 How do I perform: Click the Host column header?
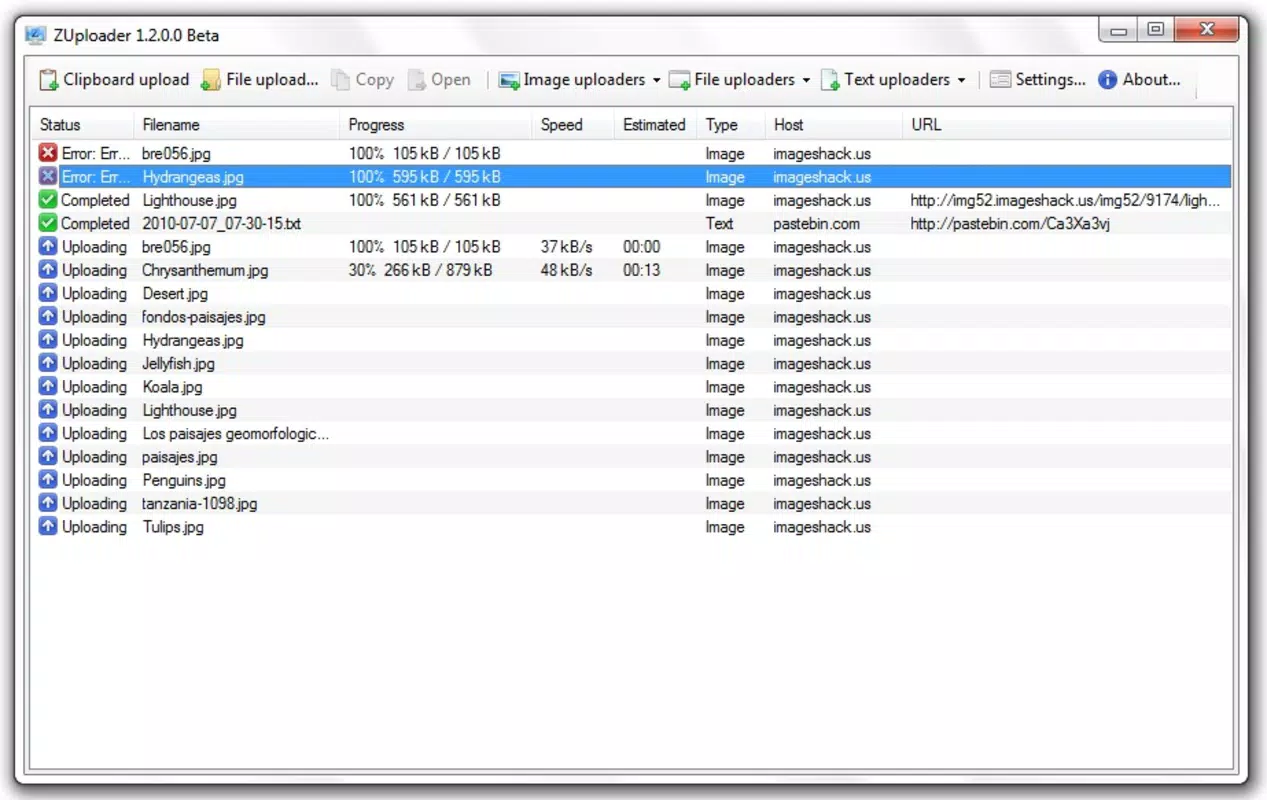834,125
